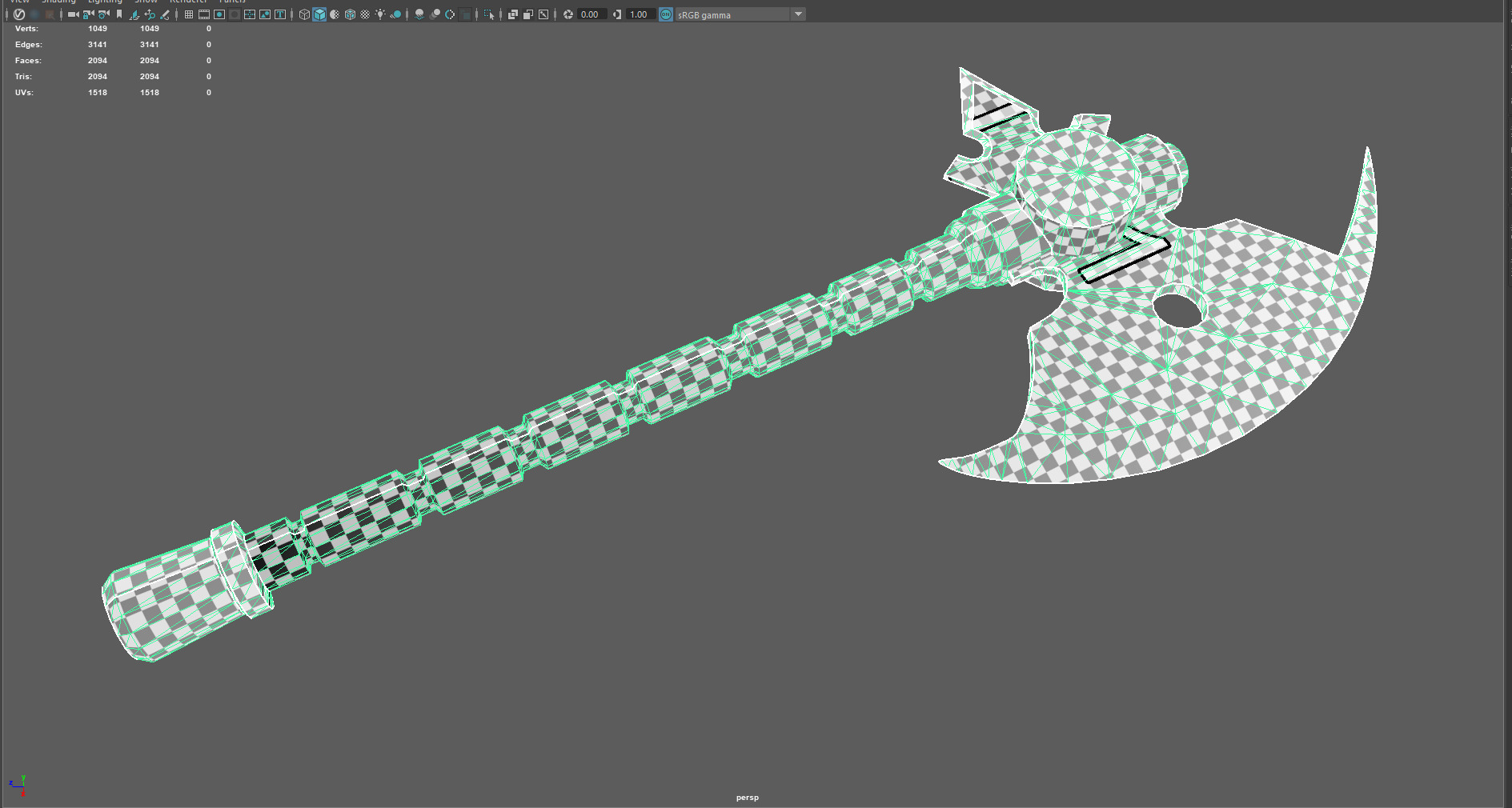The height and width of the screenshot is (808, 1512).
Task: Toggle X-Ray Active Components icon
Action: tap(528, 14)
